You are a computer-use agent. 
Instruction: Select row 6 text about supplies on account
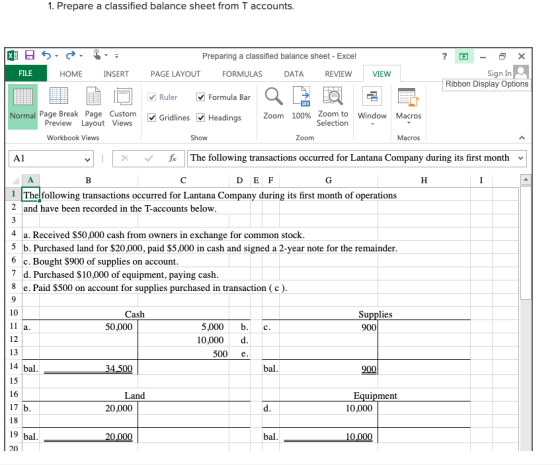coord(101,261)
